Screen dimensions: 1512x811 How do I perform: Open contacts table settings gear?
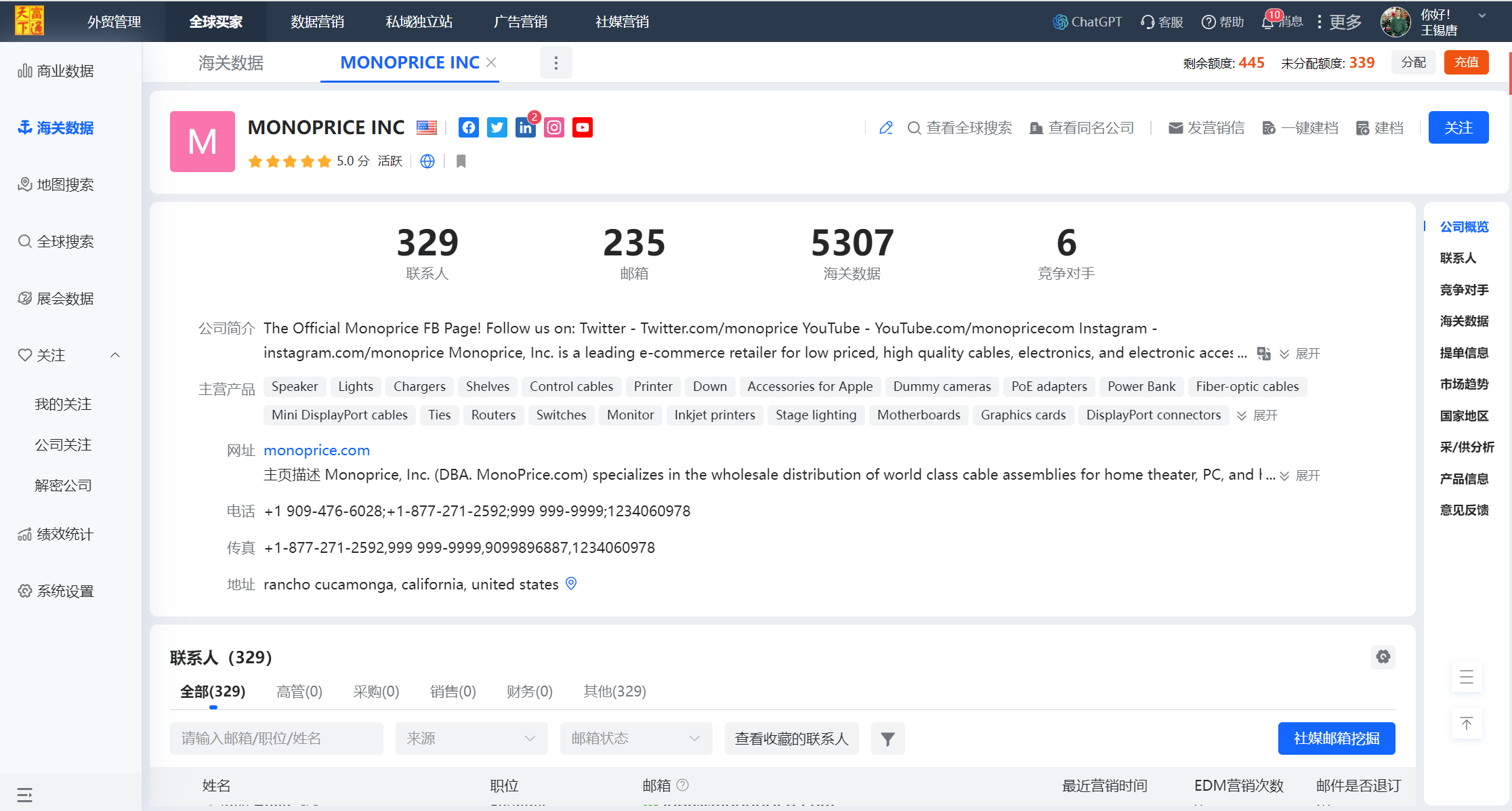(1383, 657)
